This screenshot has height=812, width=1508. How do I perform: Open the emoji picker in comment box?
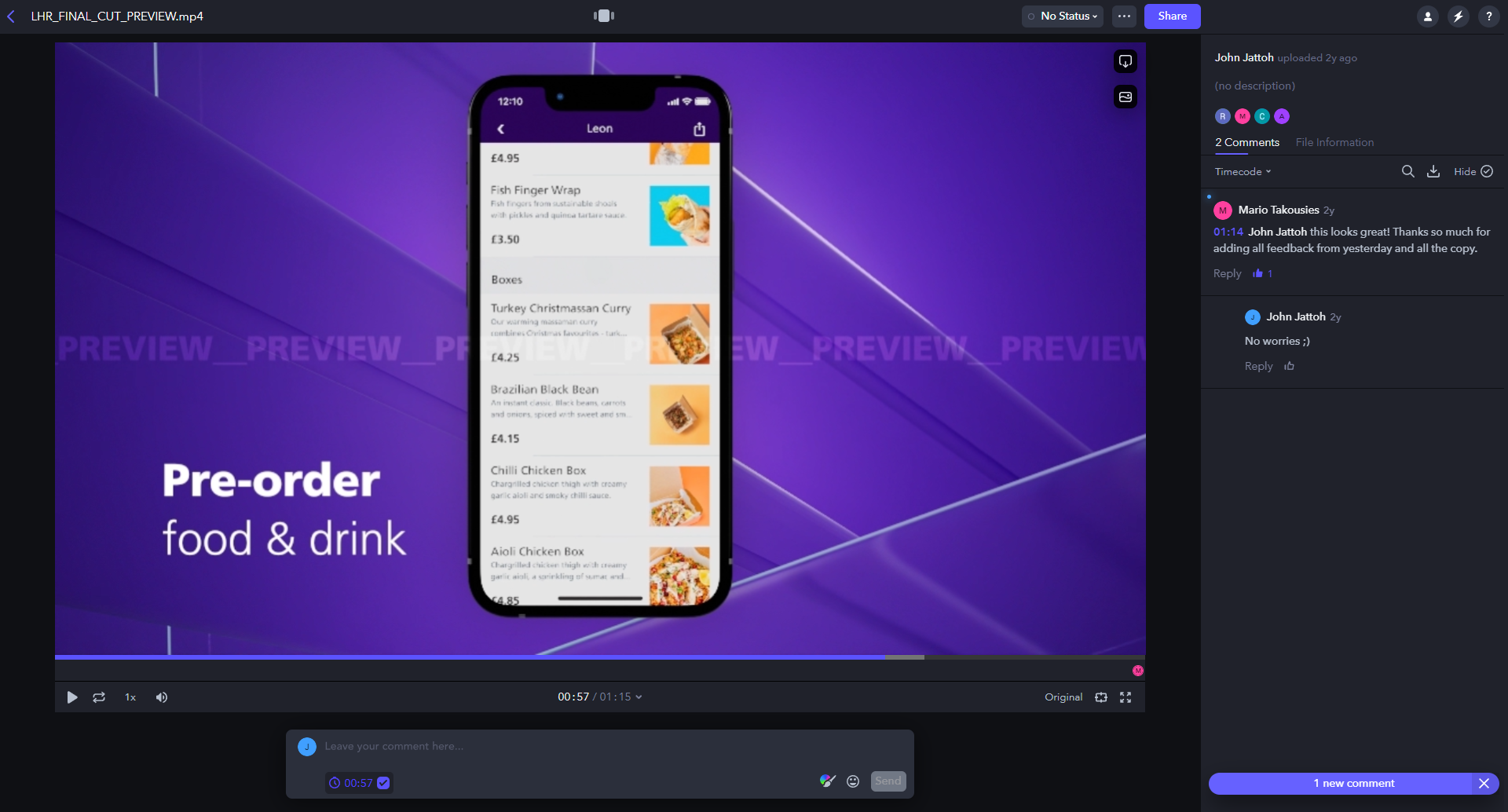(x=853, y=781)
